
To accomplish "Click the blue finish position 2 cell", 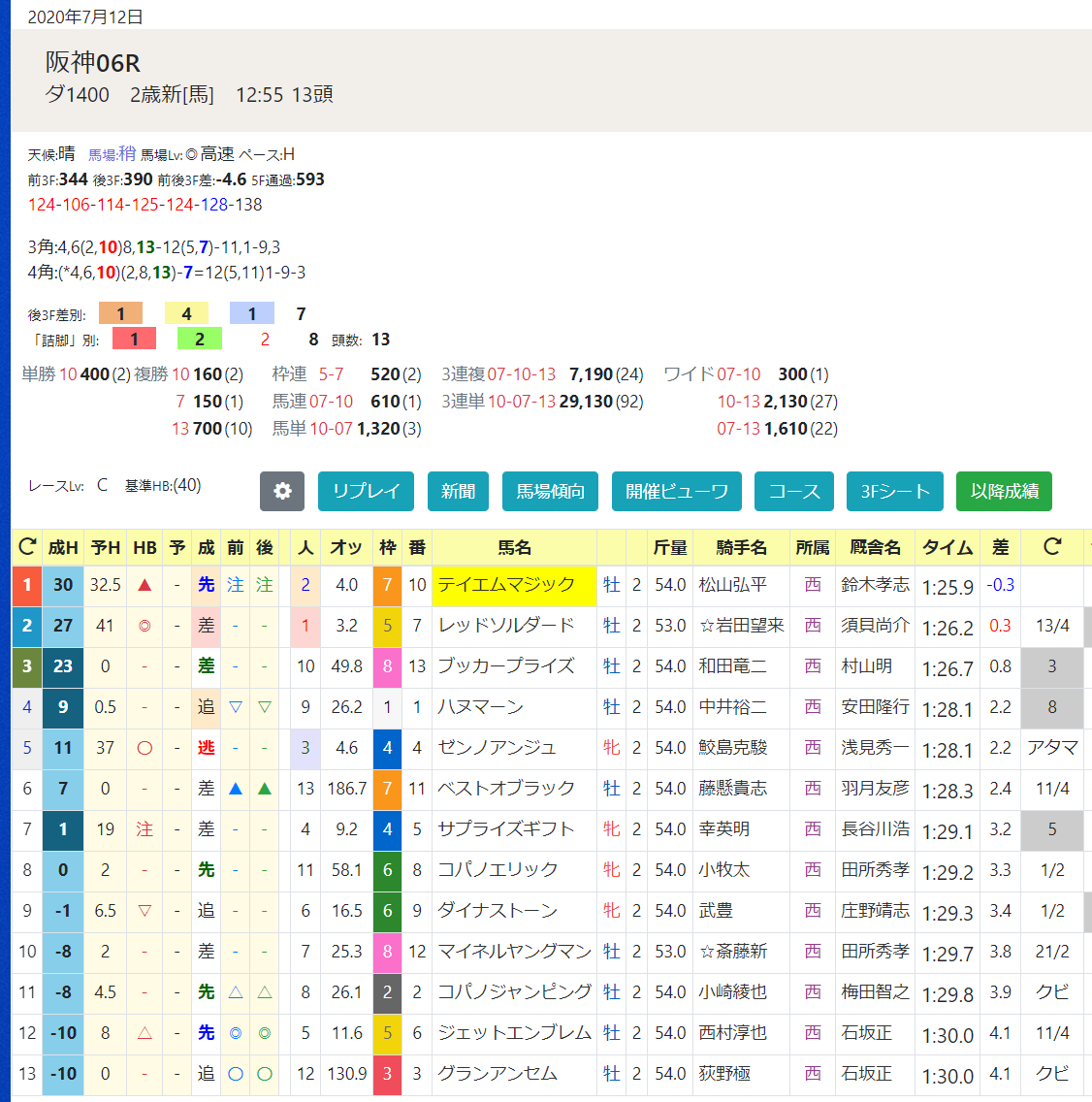I will point(27,626).
